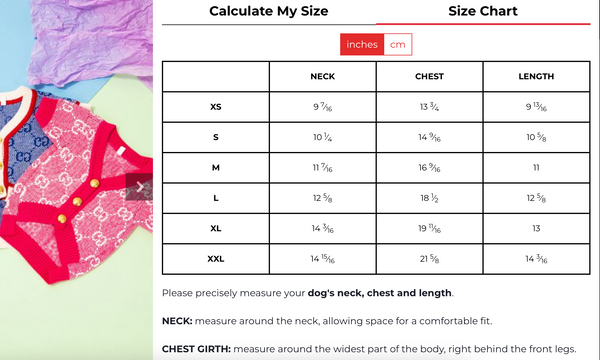
Task: Select the XS size row label
Action: [x=216, y=107]
